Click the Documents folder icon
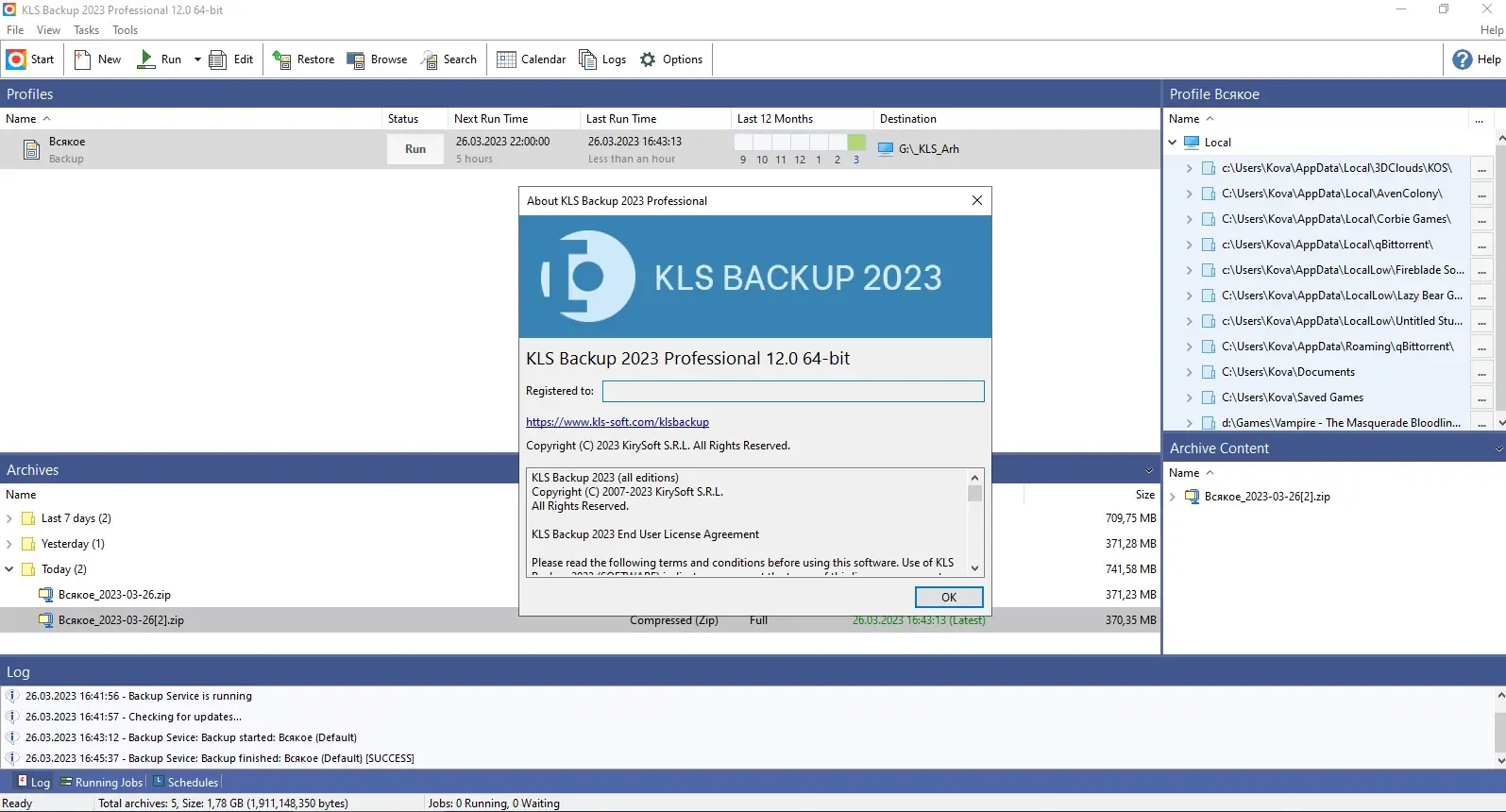The width and height of the screenshot is (1506, 812). point(1209,372)
